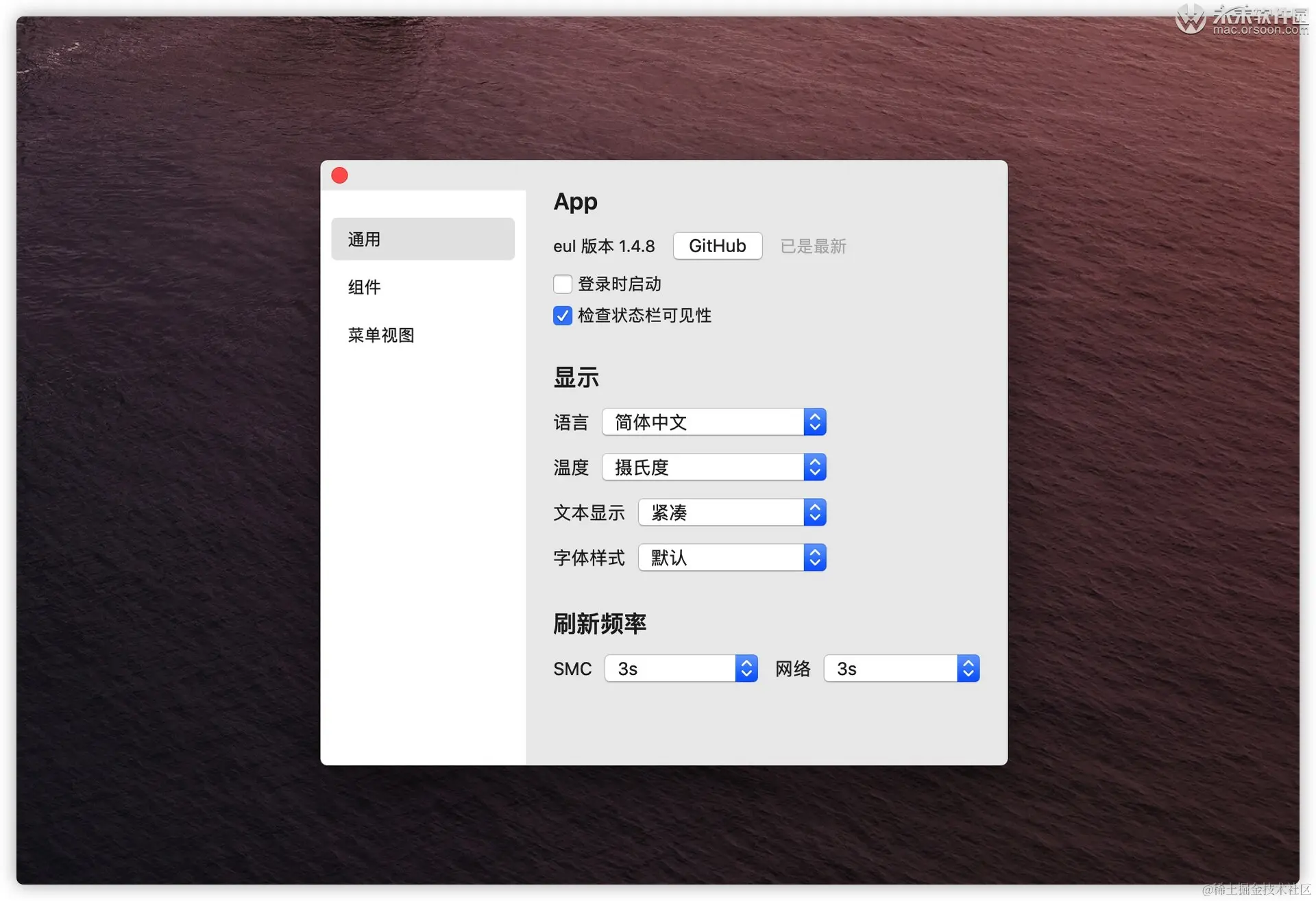Click the blue stepper arrows on 温度 dropdown

pyautogui.click(x=814, y=467)
